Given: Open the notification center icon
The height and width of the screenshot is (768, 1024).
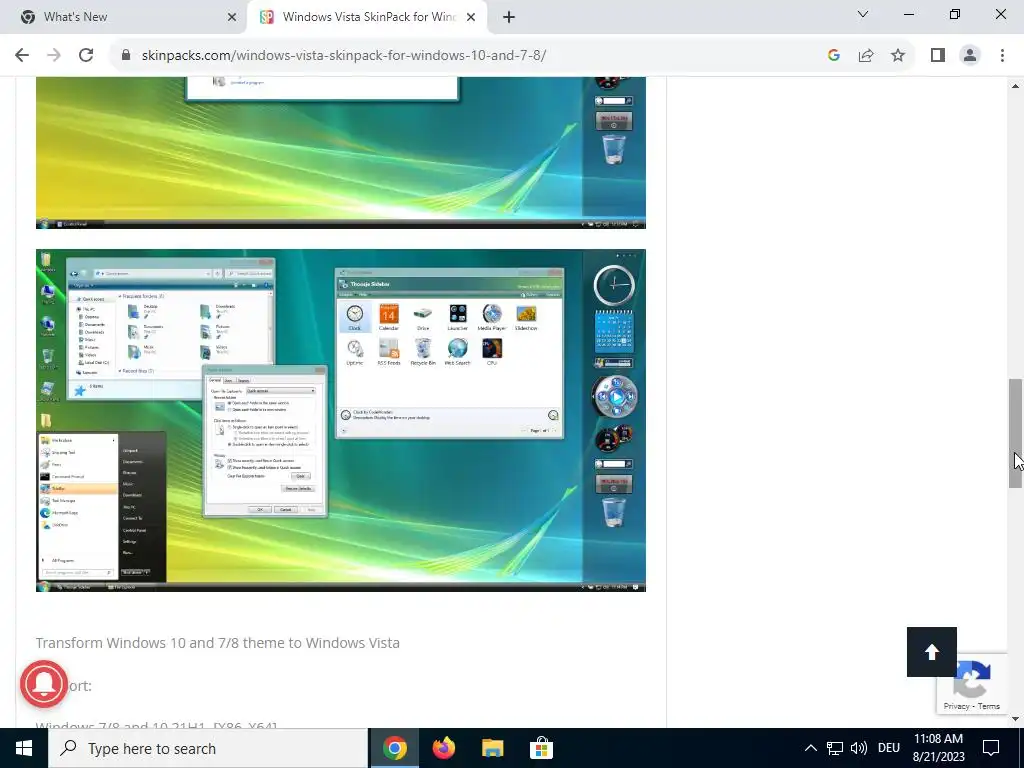Looking at the screenshot, I should (x=991, y=748).
